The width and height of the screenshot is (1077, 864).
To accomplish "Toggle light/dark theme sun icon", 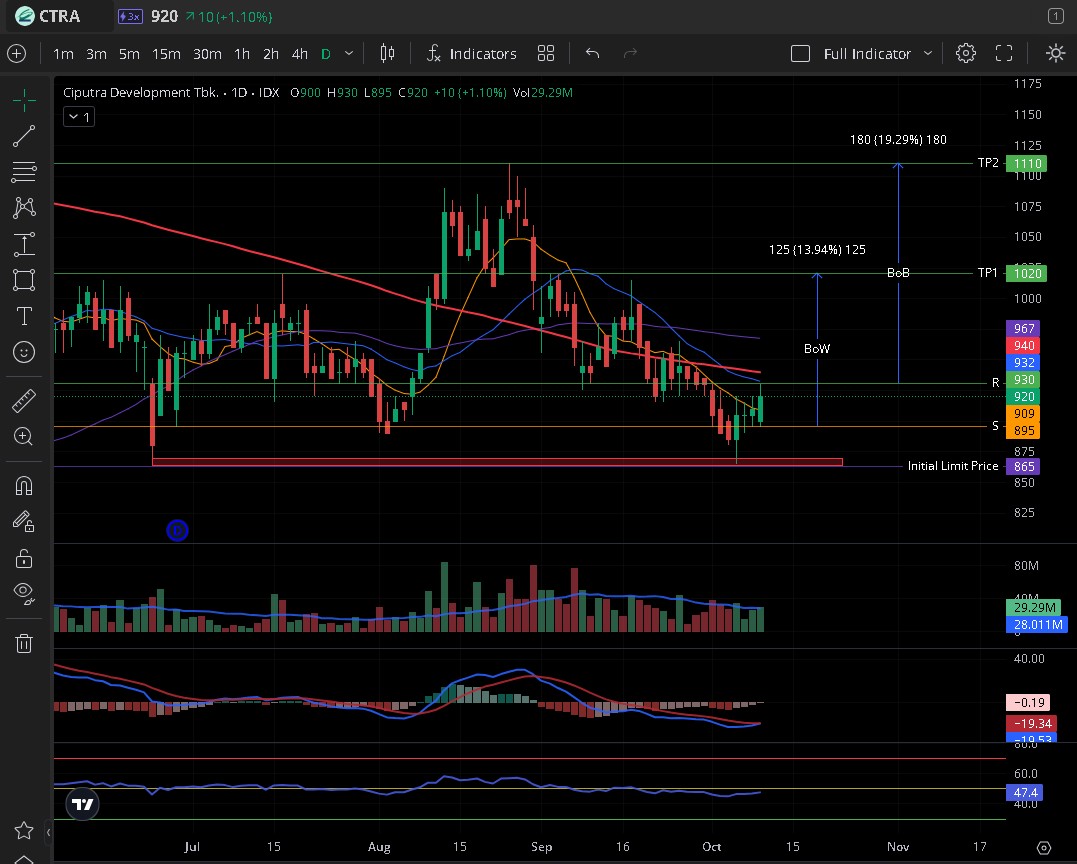I will 1055,54.
